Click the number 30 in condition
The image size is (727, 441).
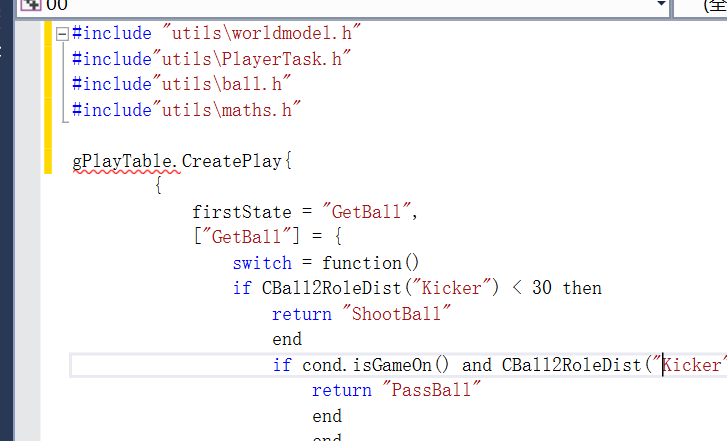click(542, 288)
